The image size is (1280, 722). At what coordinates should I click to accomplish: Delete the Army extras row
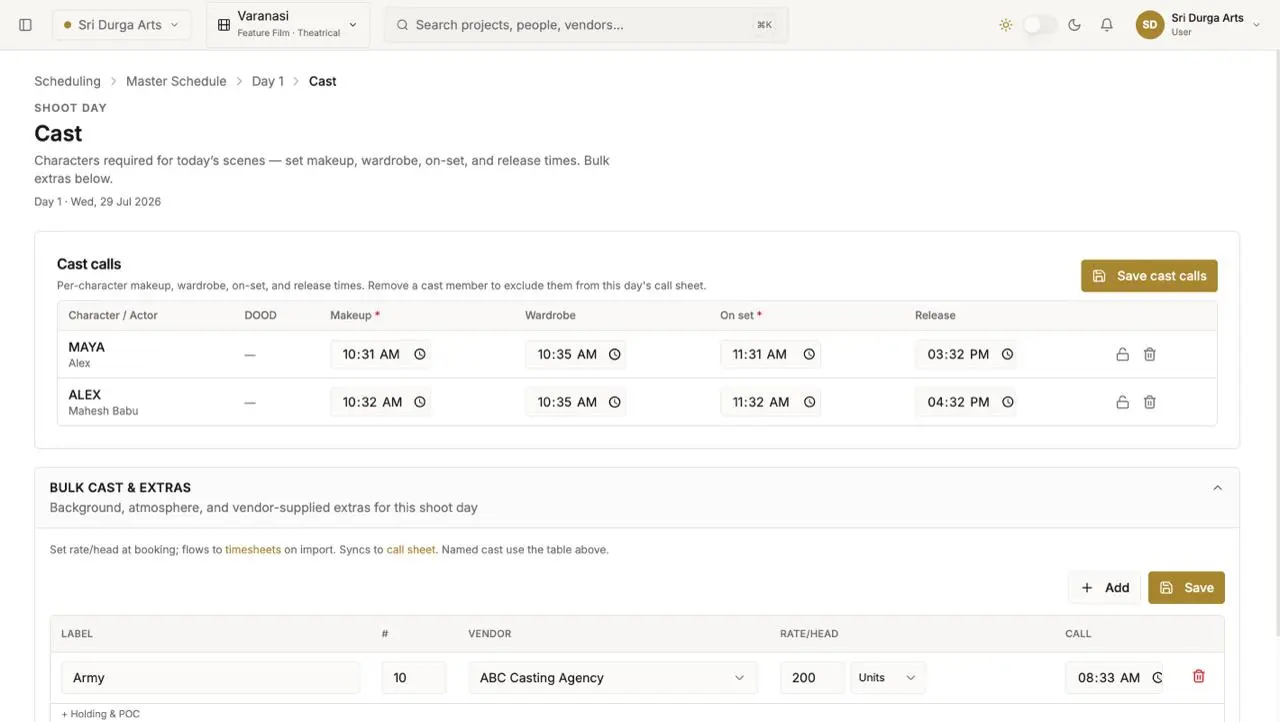(1199, 677)
